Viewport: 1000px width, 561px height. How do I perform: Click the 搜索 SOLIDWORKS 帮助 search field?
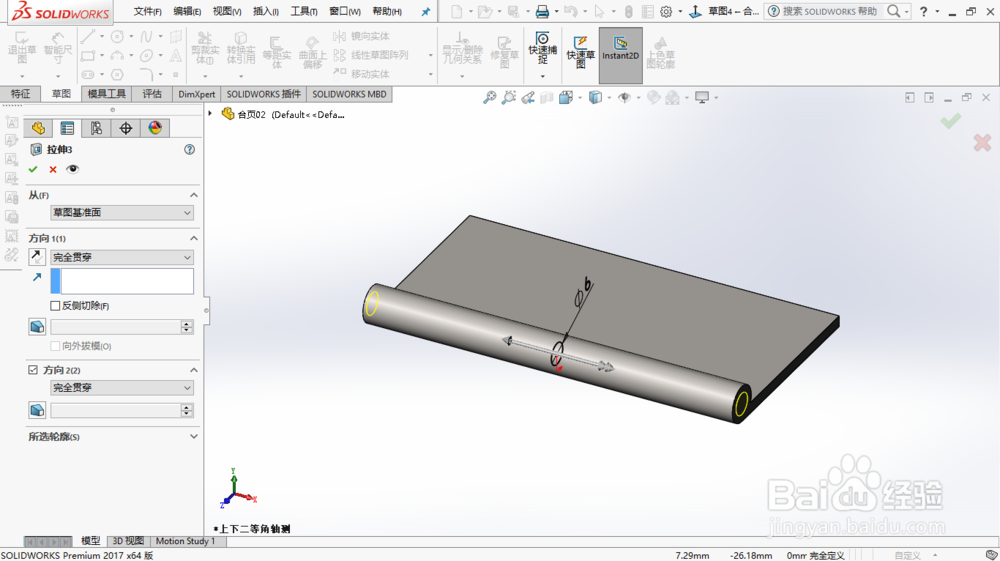pos(830,11)
